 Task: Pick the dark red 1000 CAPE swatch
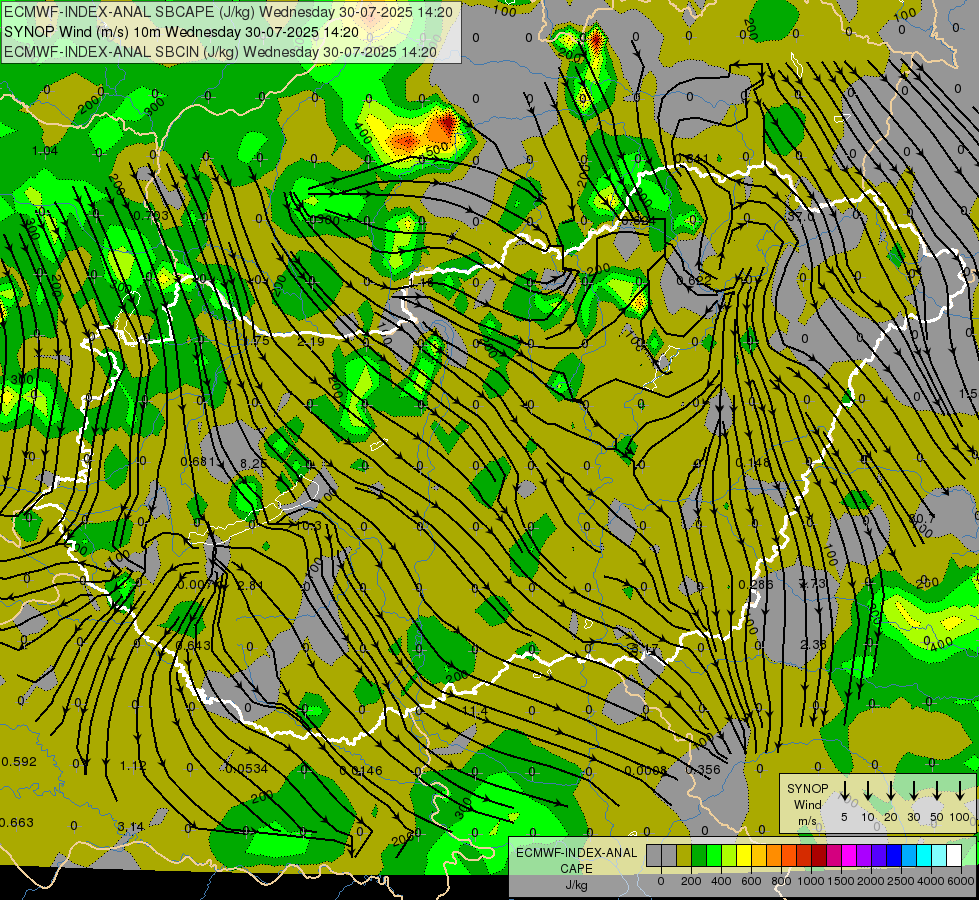(x=819, y=856)
